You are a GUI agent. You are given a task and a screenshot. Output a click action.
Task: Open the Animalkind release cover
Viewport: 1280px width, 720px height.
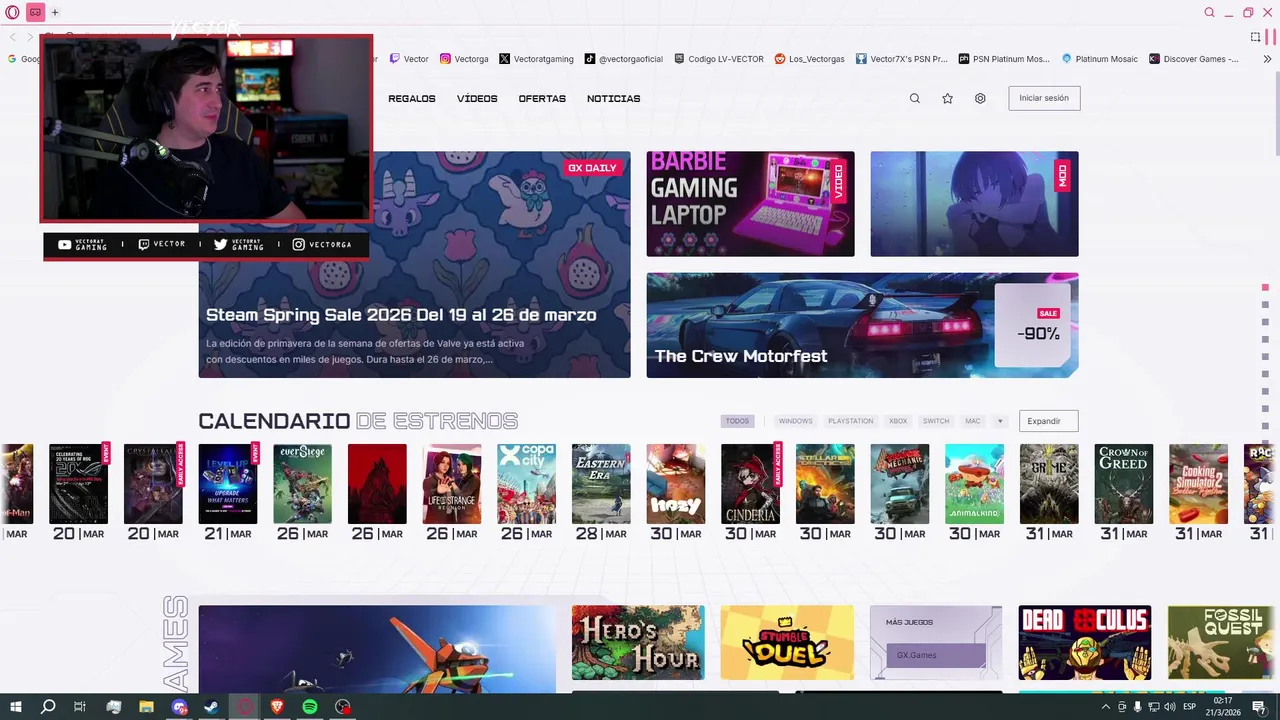click(x=974, y=484)
